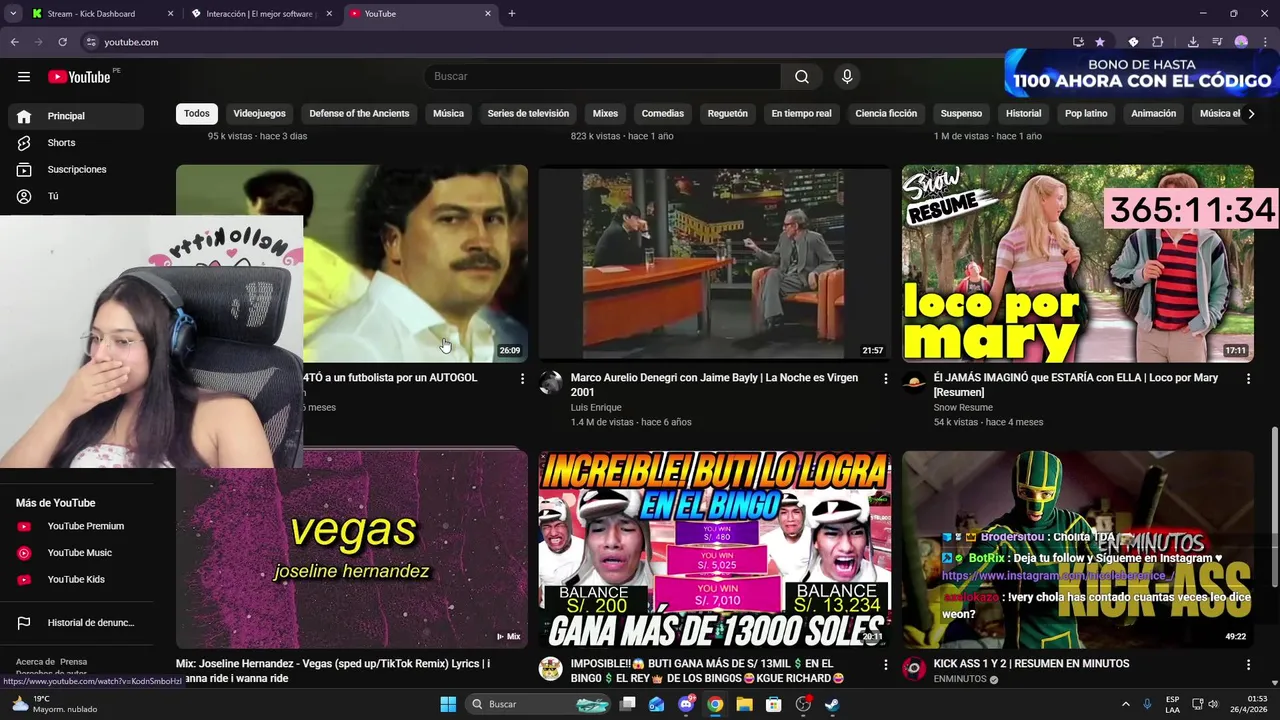
Task: Open the media control icon in Chrome toolbar
Action: coord(1217,42)
